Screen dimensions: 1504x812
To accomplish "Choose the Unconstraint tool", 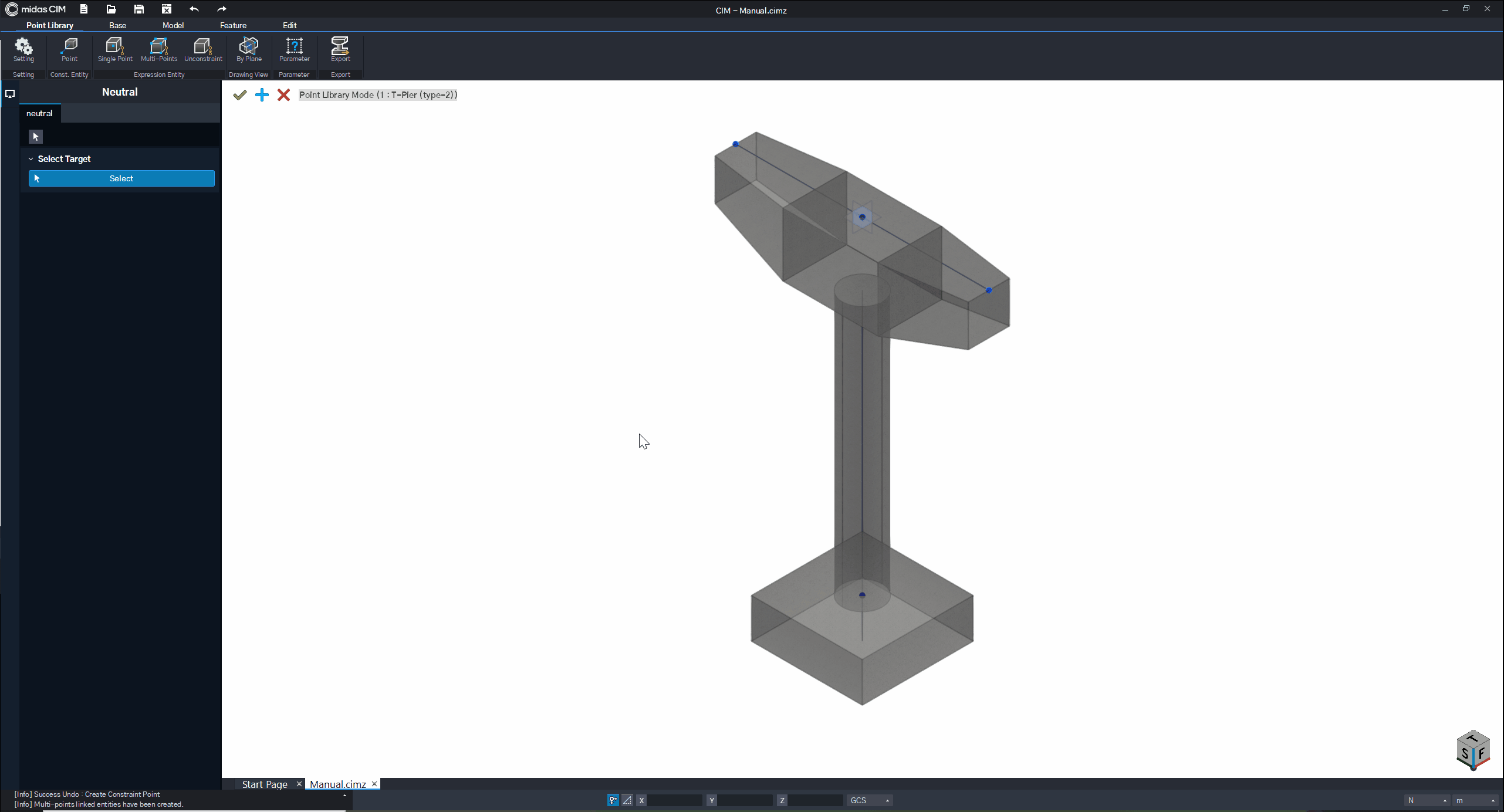I will pos(203,50).
